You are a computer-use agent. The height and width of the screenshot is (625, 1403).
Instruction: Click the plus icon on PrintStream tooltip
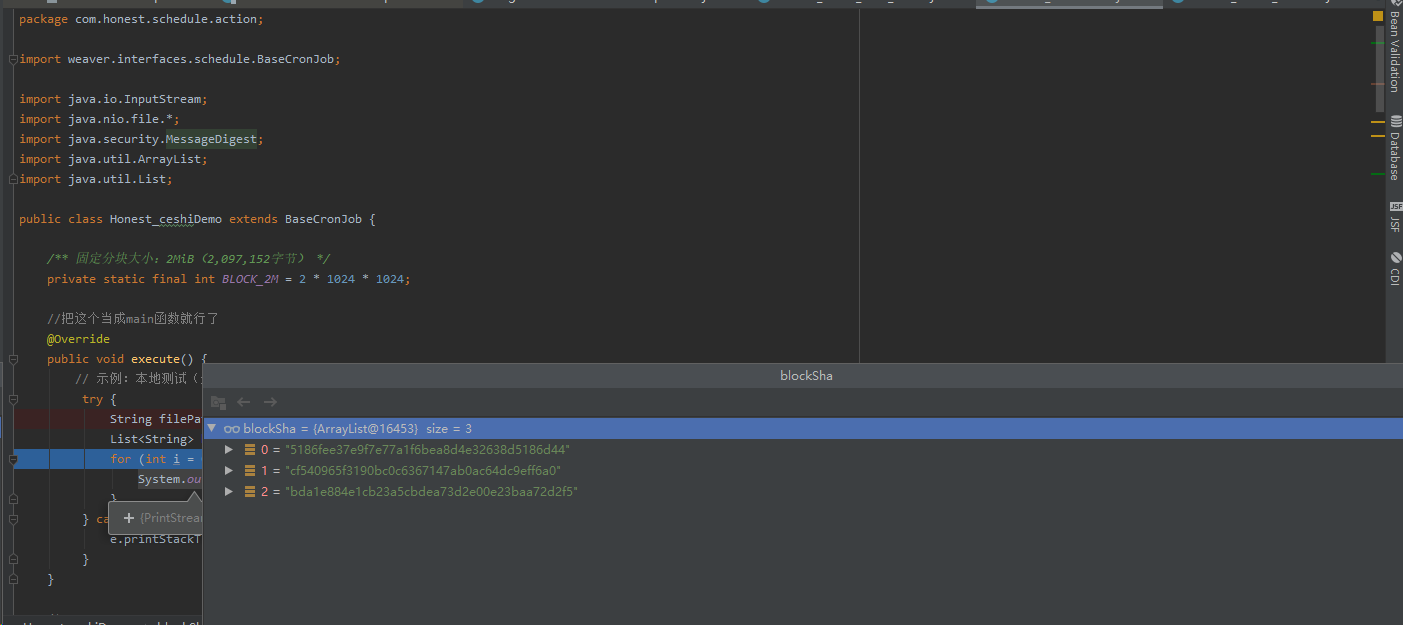[128, 518]
